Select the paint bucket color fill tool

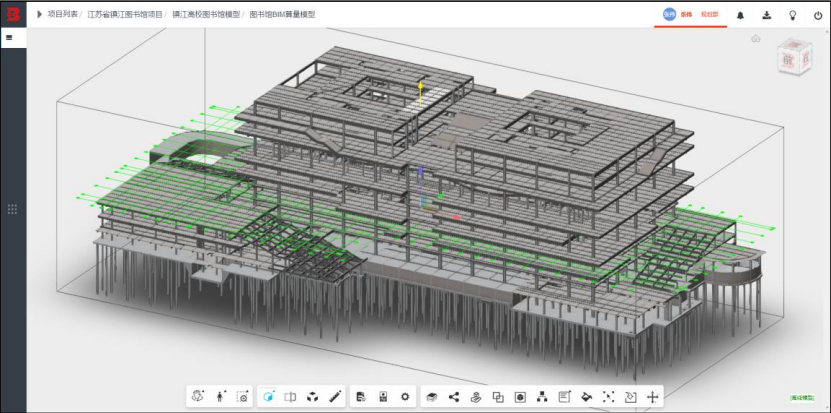[587, 397]
